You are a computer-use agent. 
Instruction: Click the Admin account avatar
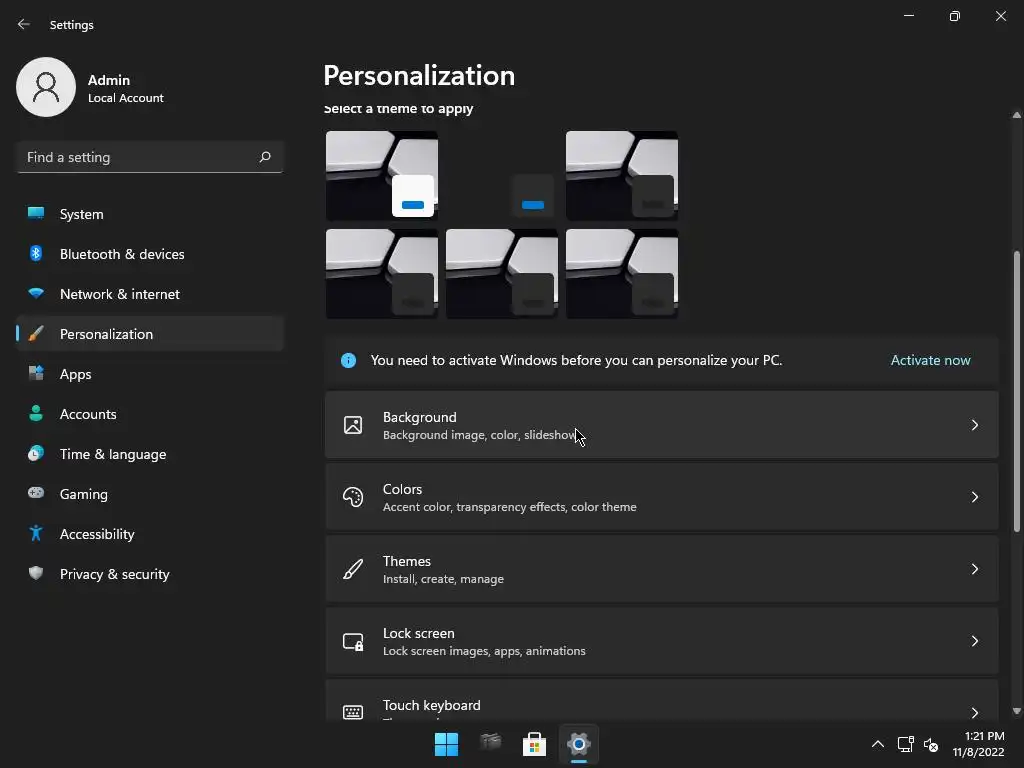click(46, 87)
